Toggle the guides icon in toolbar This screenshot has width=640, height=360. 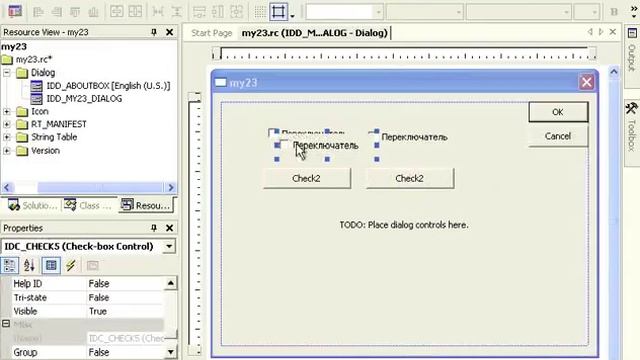point(278,11)
